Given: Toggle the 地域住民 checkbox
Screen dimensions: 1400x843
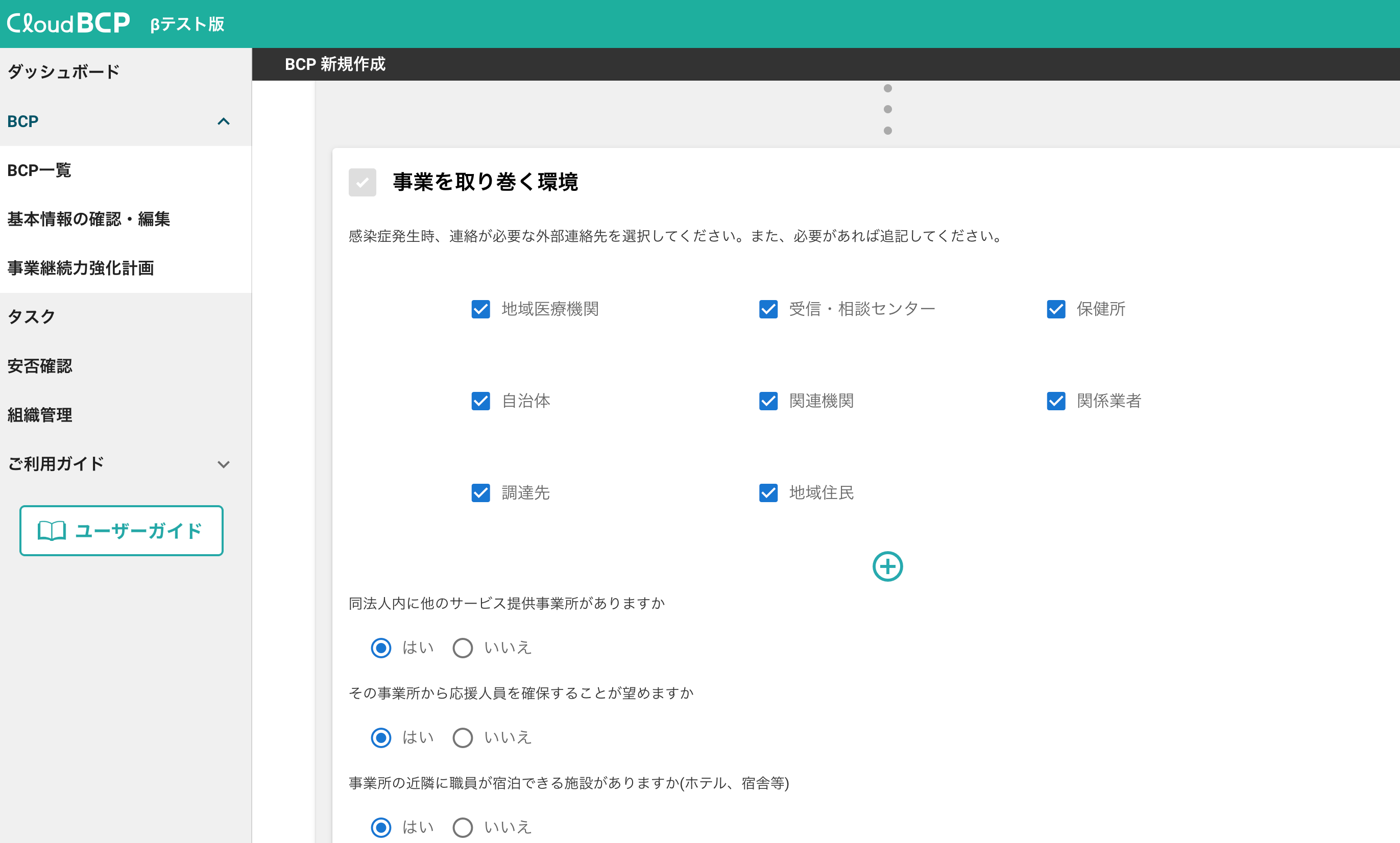Looking at the screenshot, I should coord(768,492).
